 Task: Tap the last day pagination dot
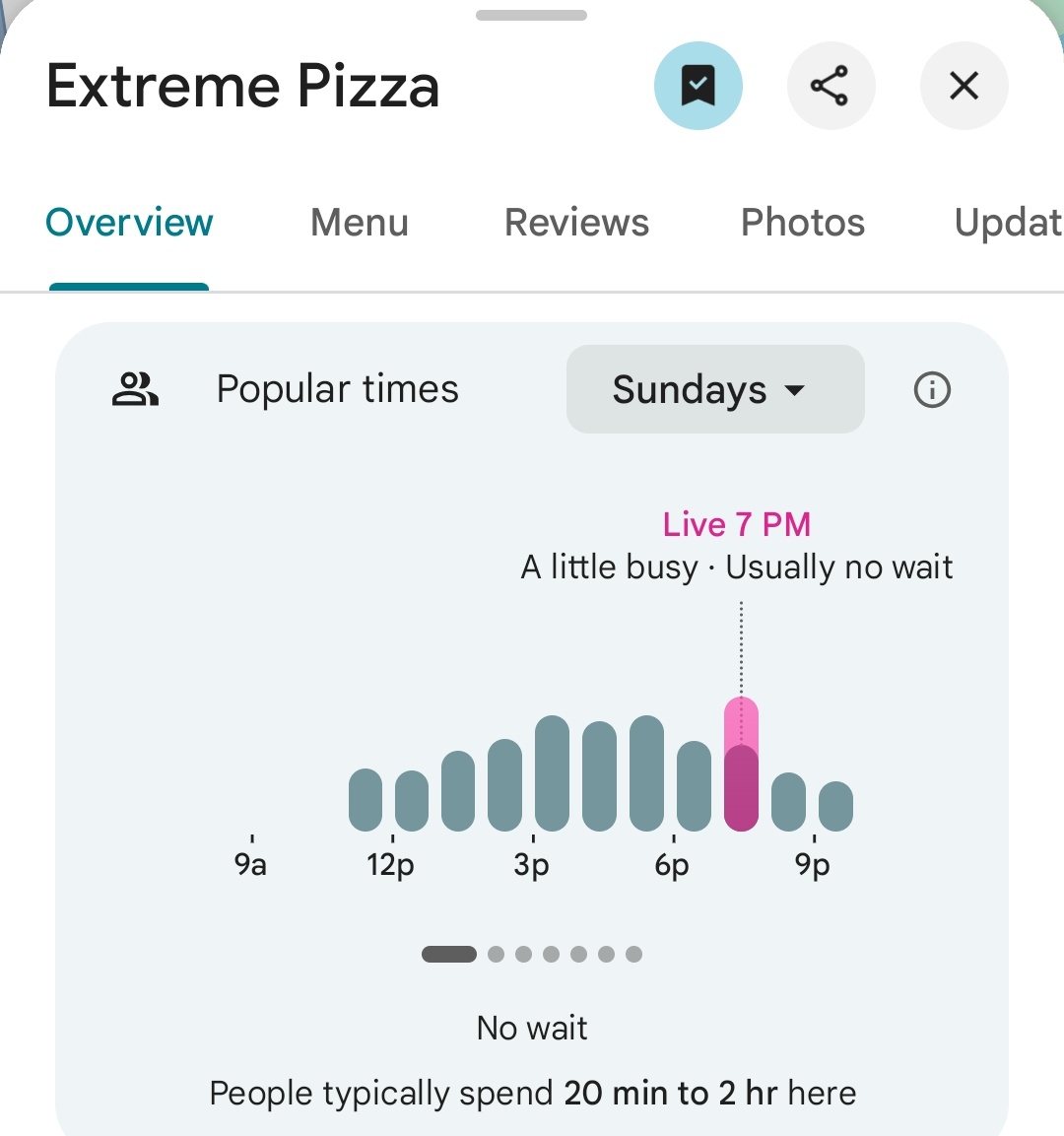[x=633, y=954]
